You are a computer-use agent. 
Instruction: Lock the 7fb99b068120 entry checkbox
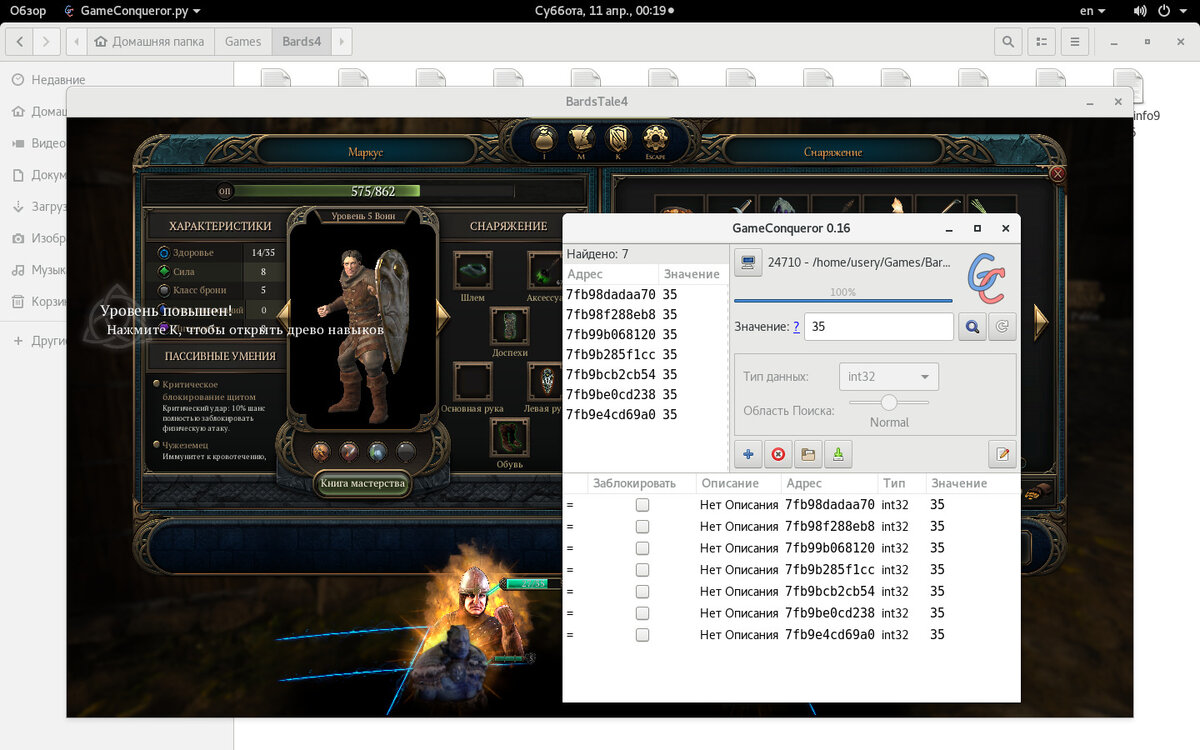(642, 548)
